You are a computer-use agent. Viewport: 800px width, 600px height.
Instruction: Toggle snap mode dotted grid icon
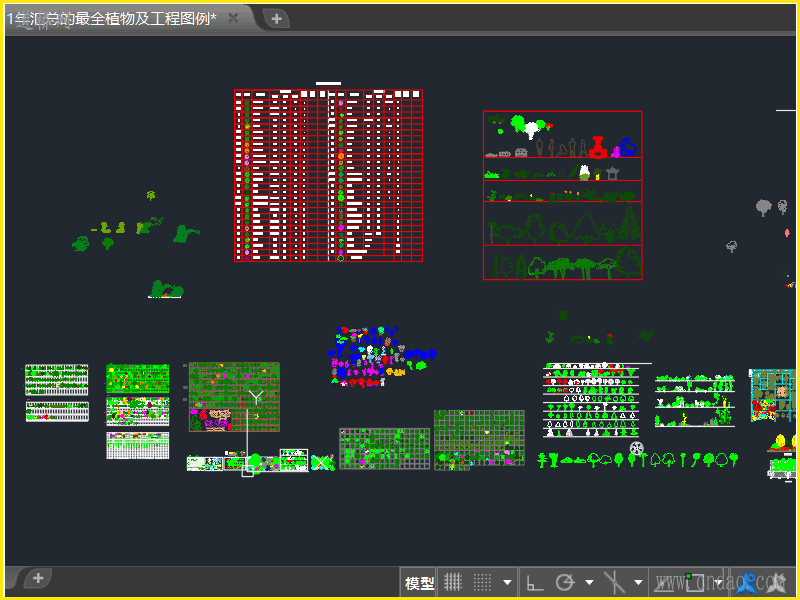click(x=482, y=582)
